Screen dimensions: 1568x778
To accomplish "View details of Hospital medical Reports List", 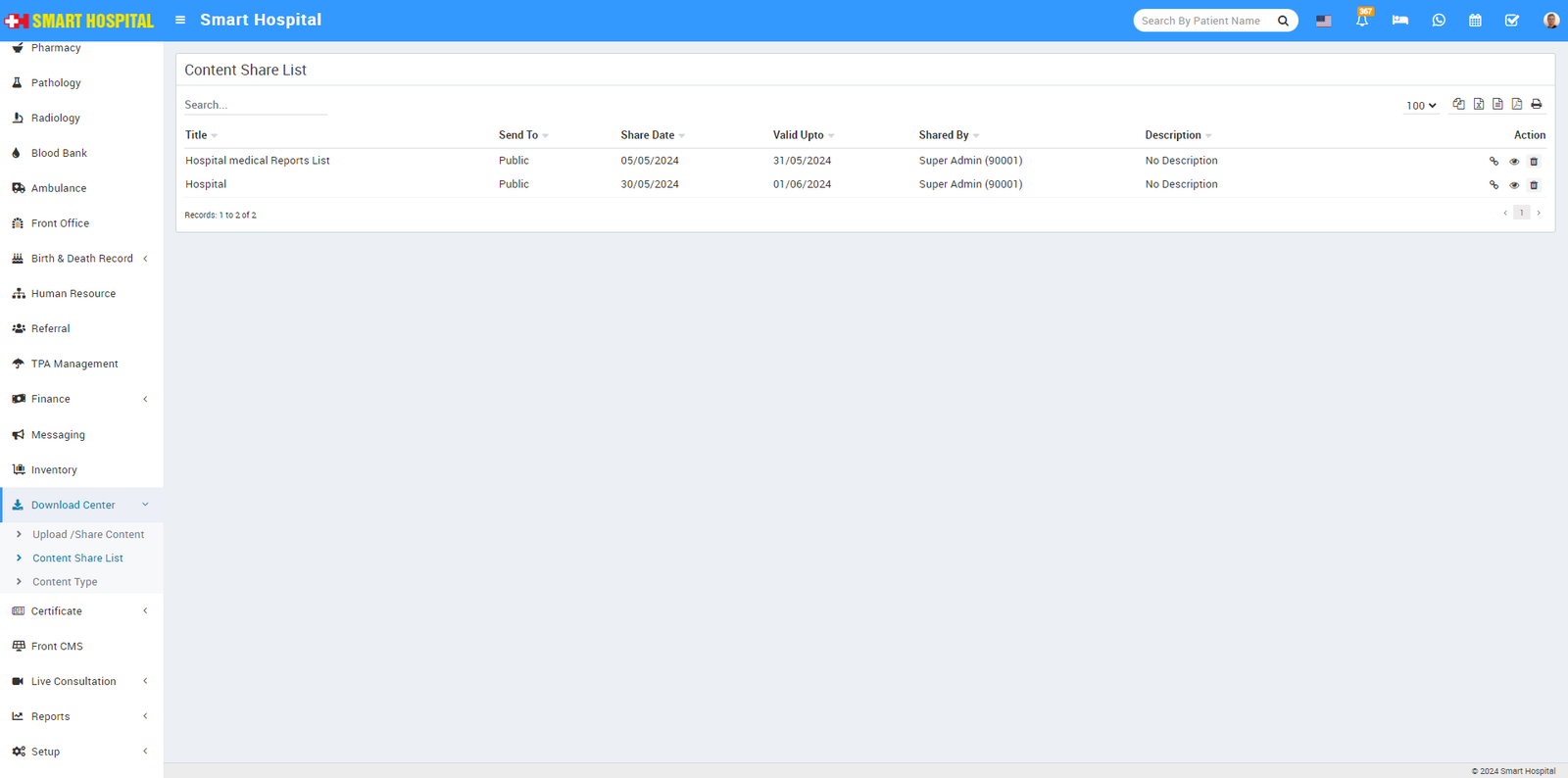I will coord(1514,162).
